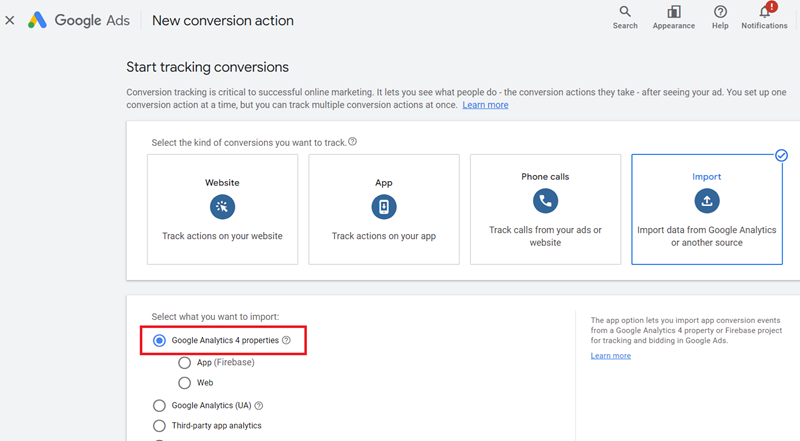800x441 pixels.
Task: Click the 'Start tracking conversions' heading
Action: (x=207, y=67)
